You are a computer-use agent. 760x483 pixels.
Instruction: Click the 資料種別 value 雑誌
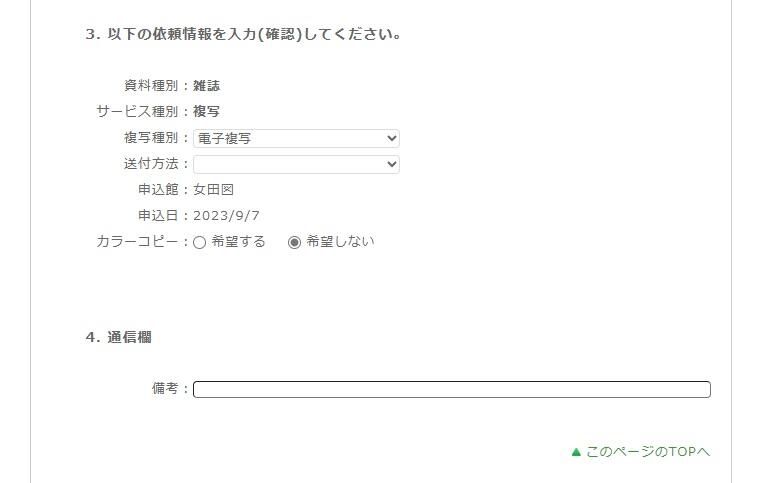point(206,86)
